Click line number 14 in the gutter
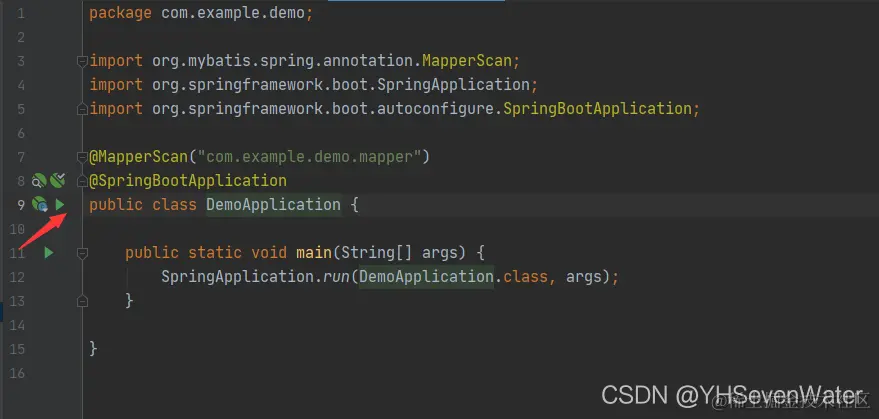879x419 pixels. pos(17,325)
